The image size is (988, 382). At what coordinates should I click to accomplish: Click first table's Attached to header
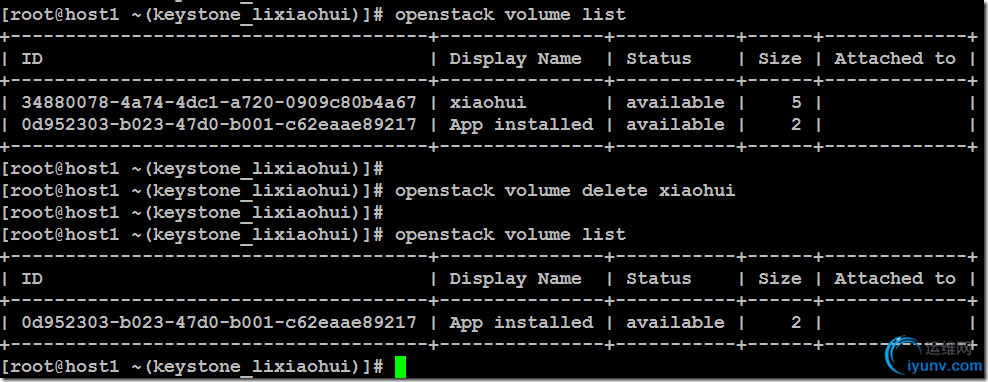[895, 59]
